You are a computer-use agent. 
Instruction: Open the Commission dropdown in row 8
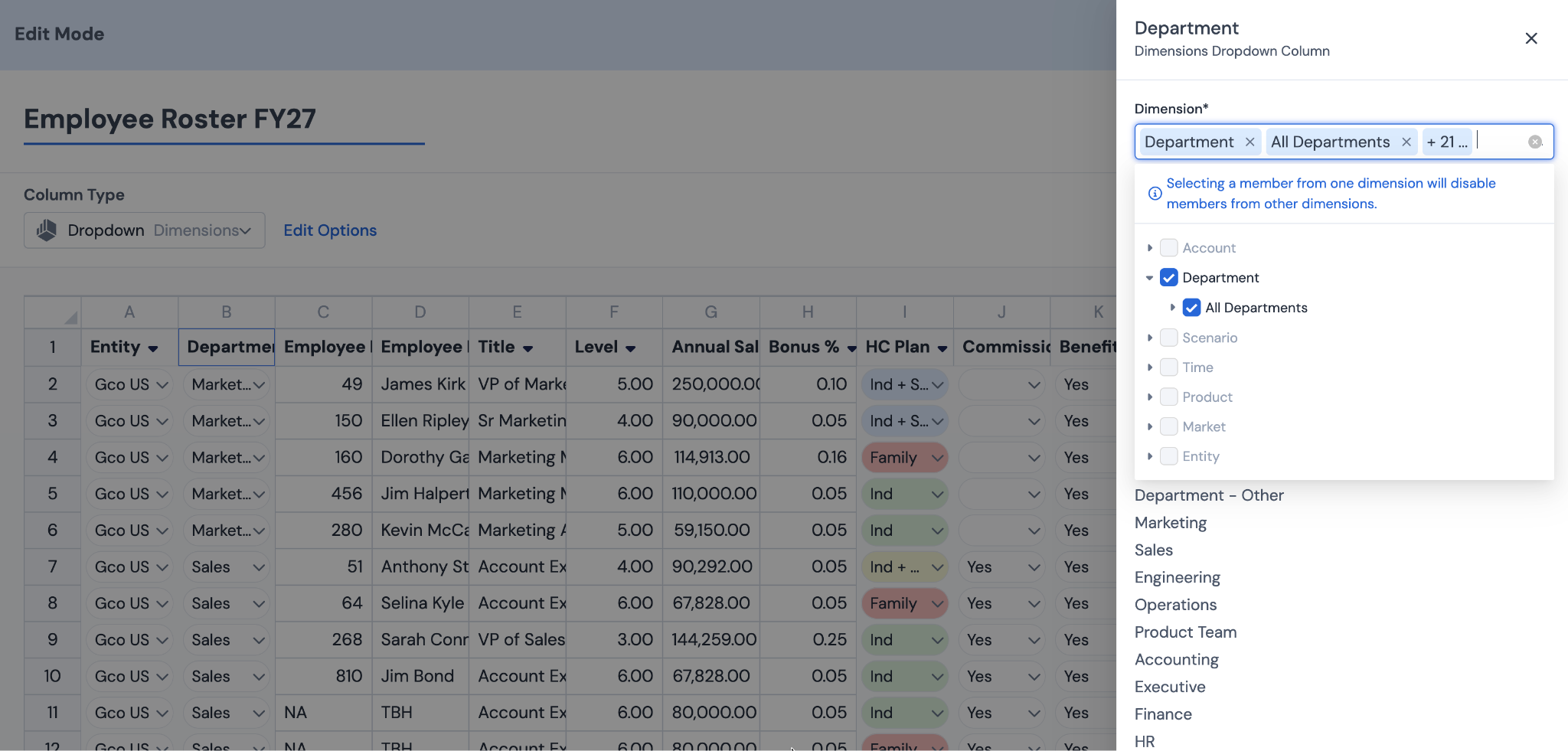[x=1001, y=604]
